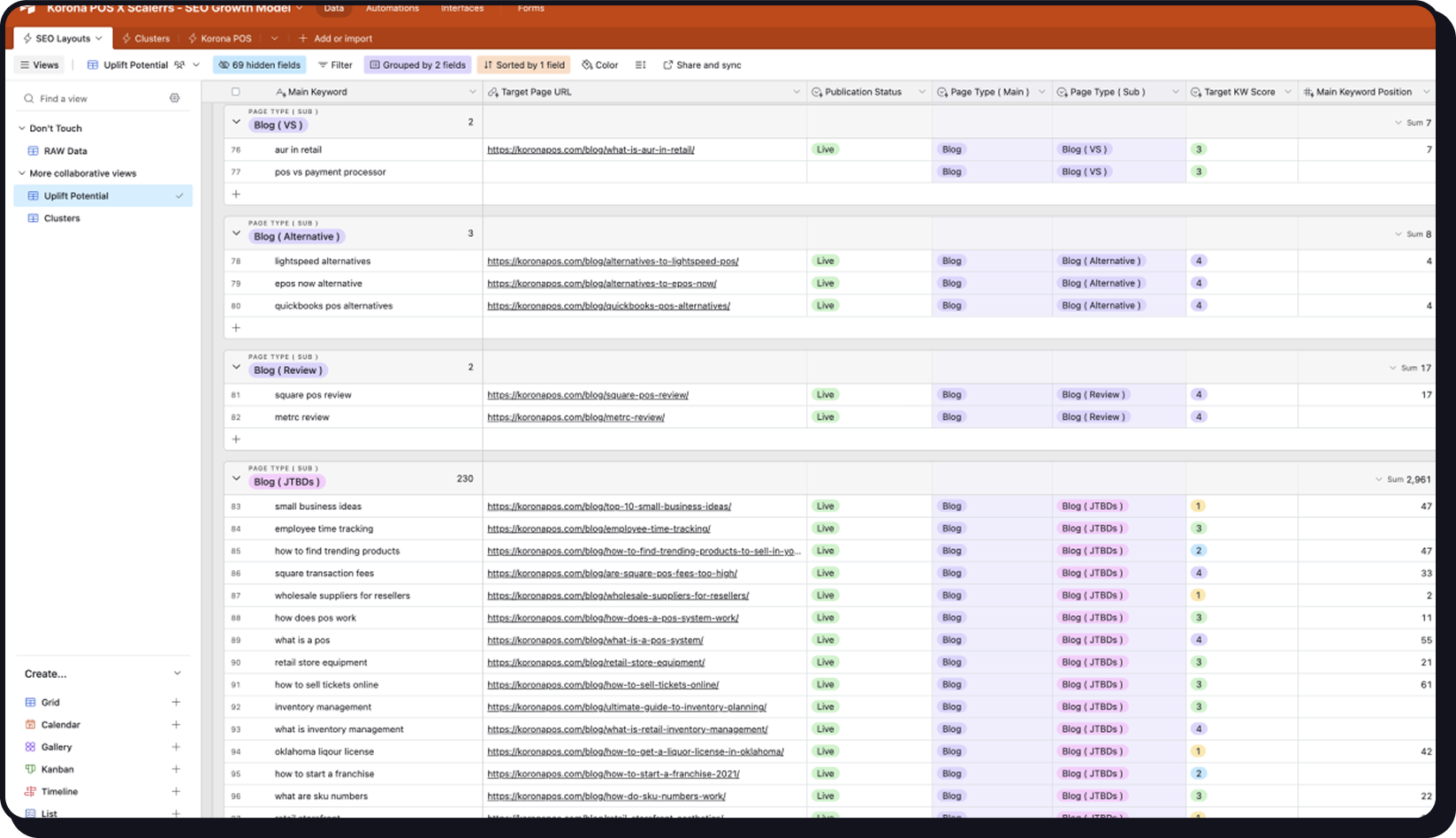Open the Interfaces top tab
This screenshot has width=1456, height=838.
tap(462, 8)
